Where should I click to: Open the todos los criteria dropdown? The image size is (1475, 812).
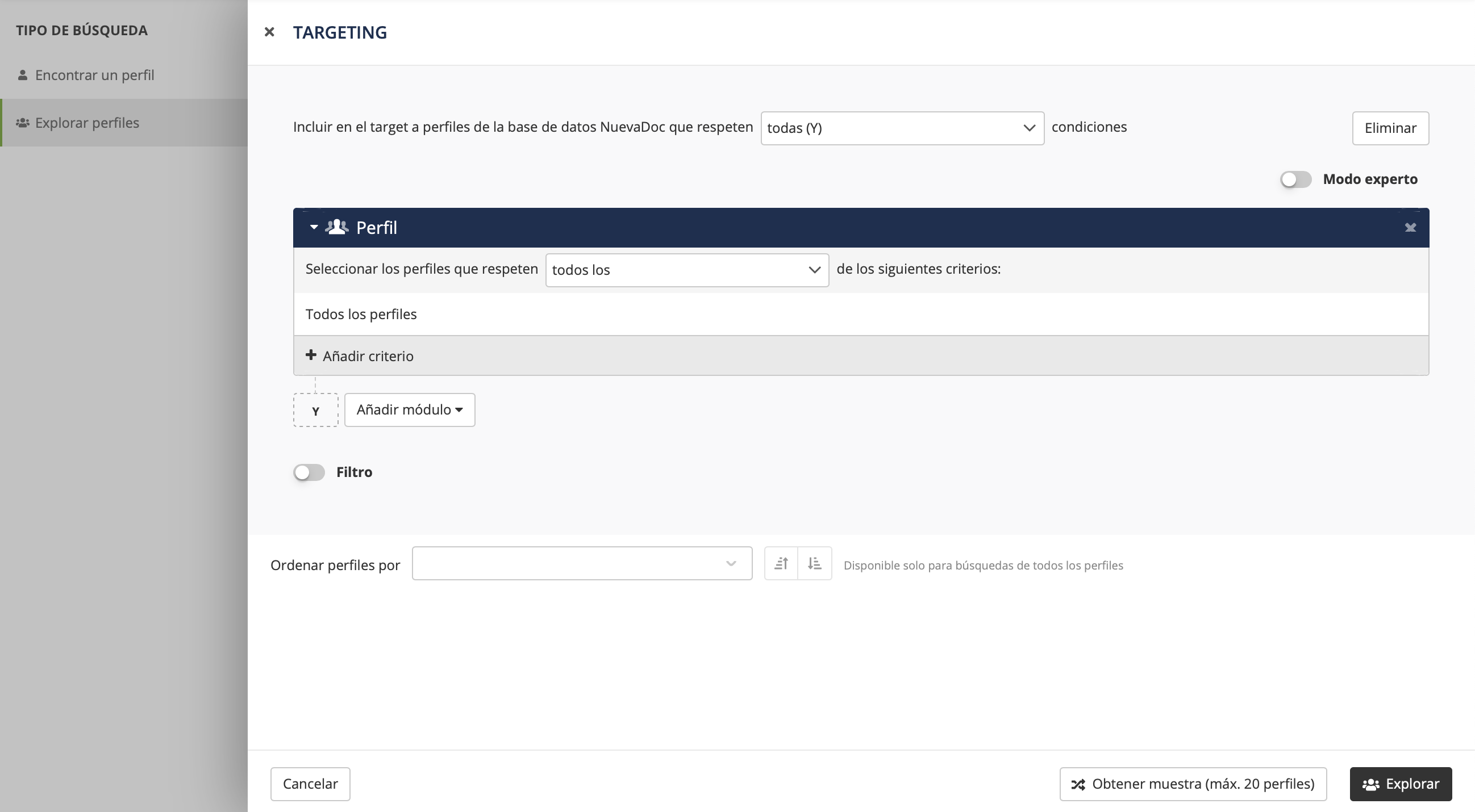pos(686,270)
